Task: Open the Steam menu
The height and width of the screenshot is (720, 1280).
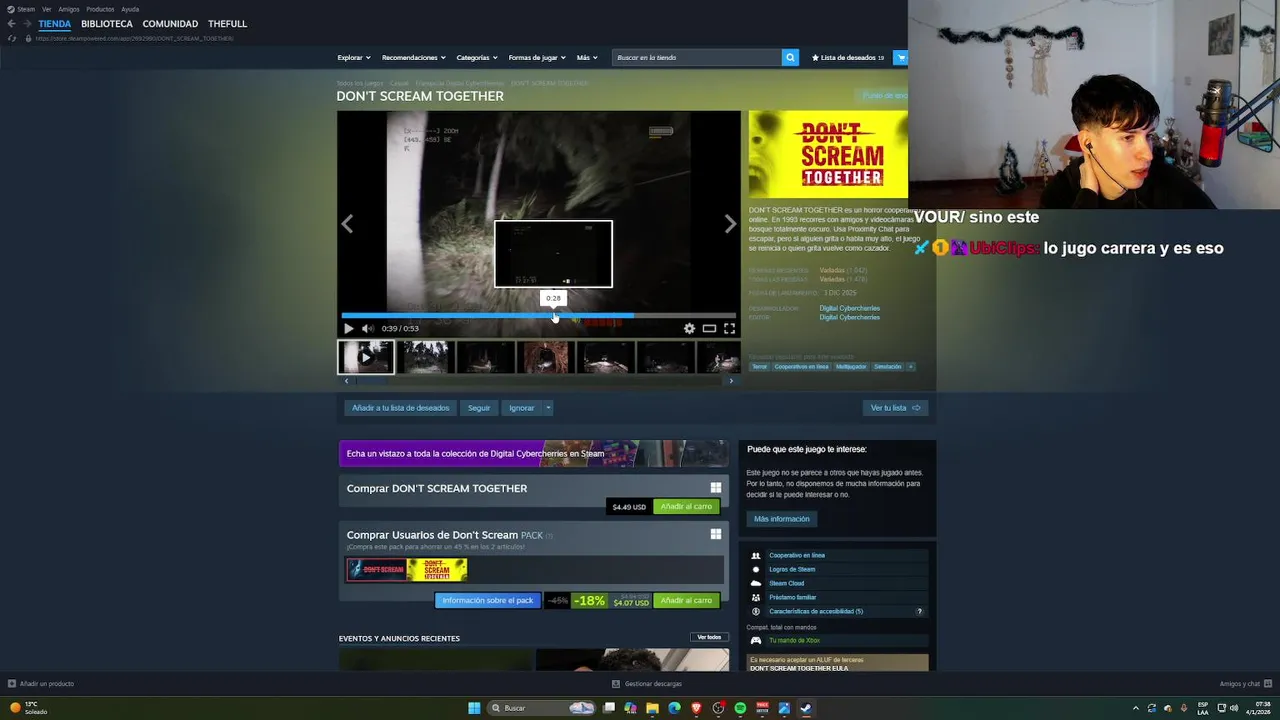Action: [22, 9]
